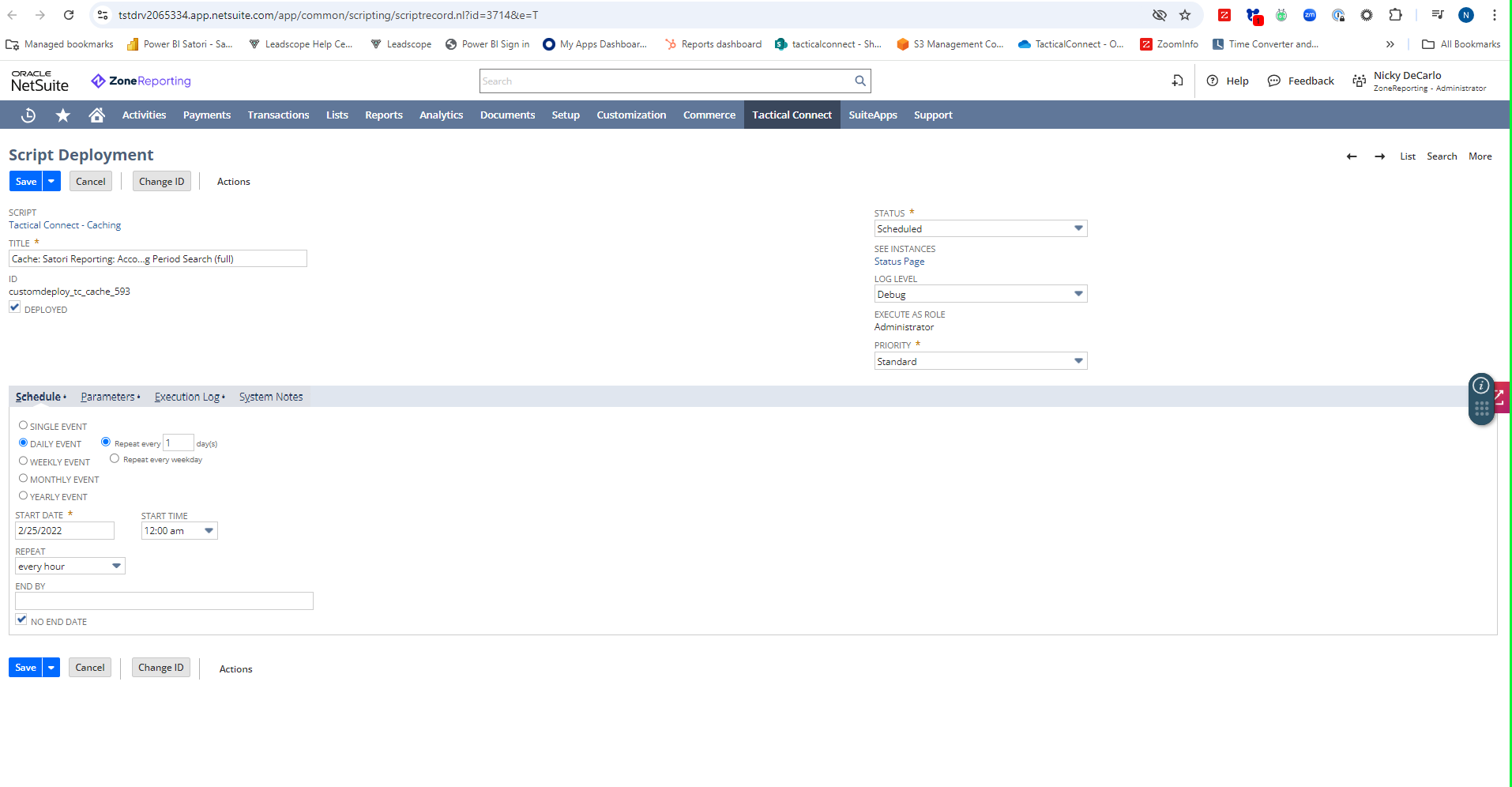This screenshot has width=1512, height=787.
Task: Click the Start Date input field
Action: coord(64,531)
